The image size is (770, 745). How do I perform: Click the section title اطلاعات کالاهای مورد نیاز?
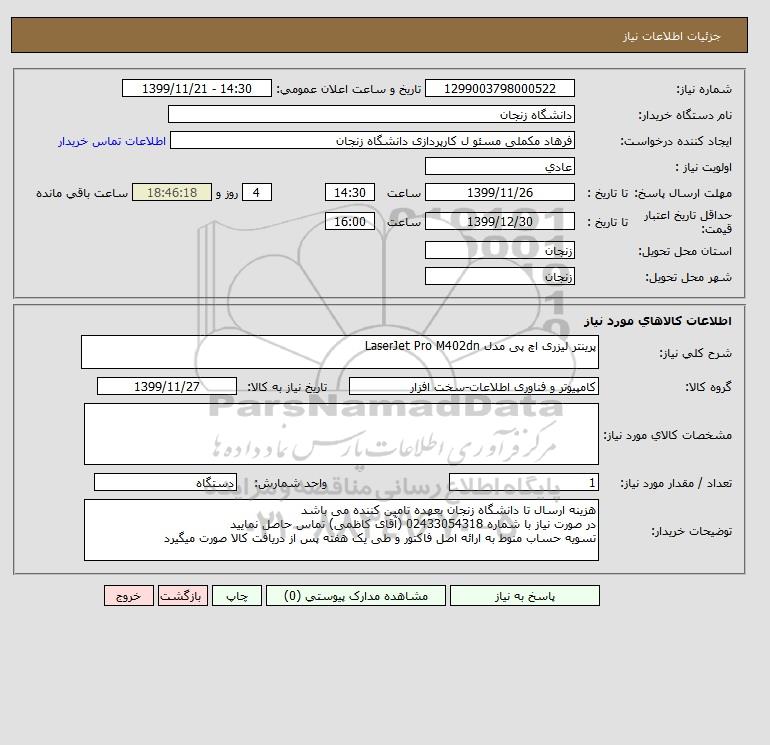(658, 321)
